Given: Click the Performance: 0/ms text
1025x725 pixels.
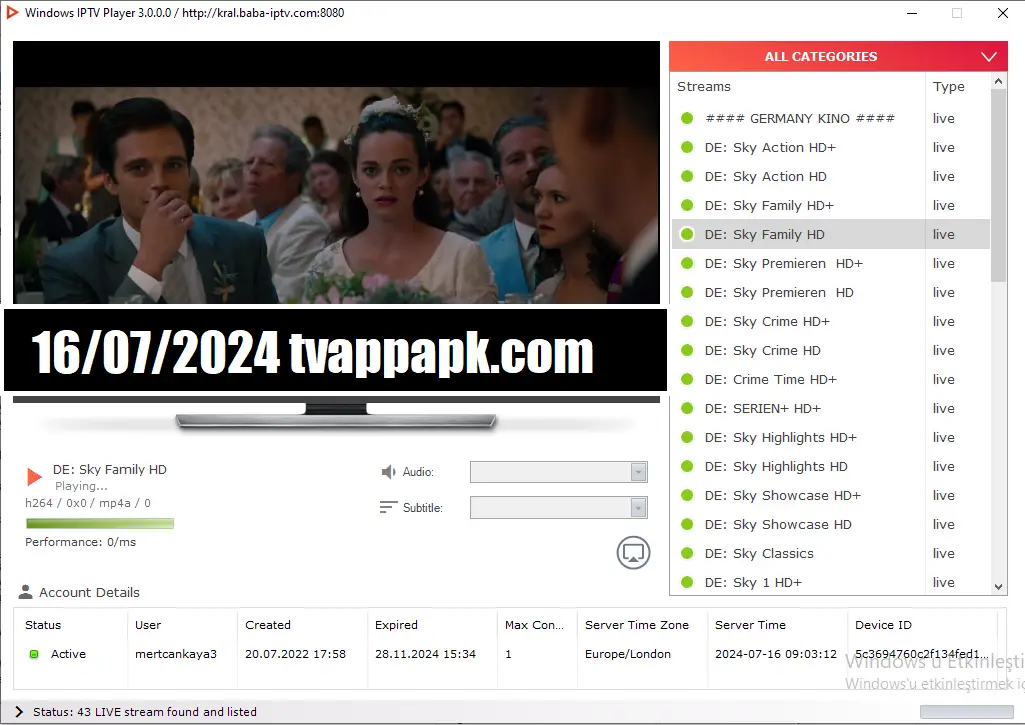Looking at the screenshot, I should [x=80, y=542].
